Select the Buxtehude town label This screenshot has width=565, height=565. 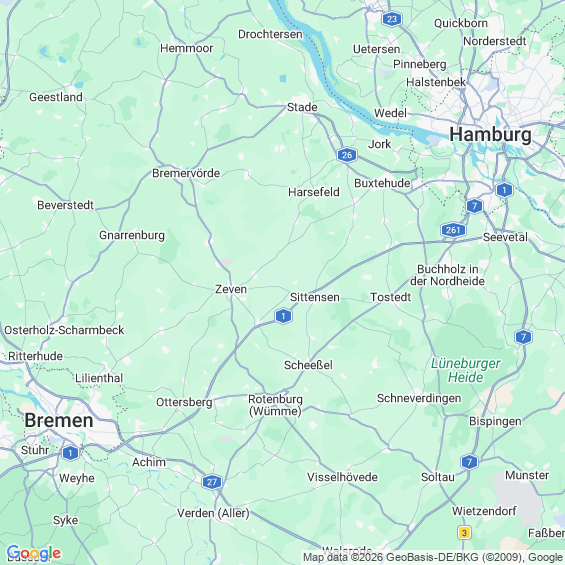[382, 183]
